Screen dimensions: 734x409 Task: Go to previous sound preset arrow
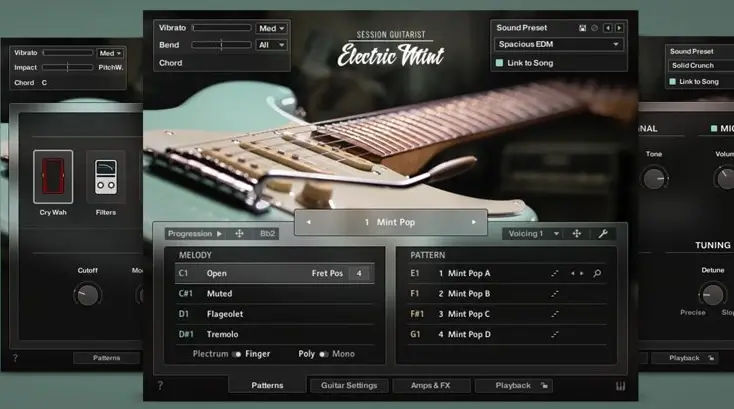pos(608,28)
